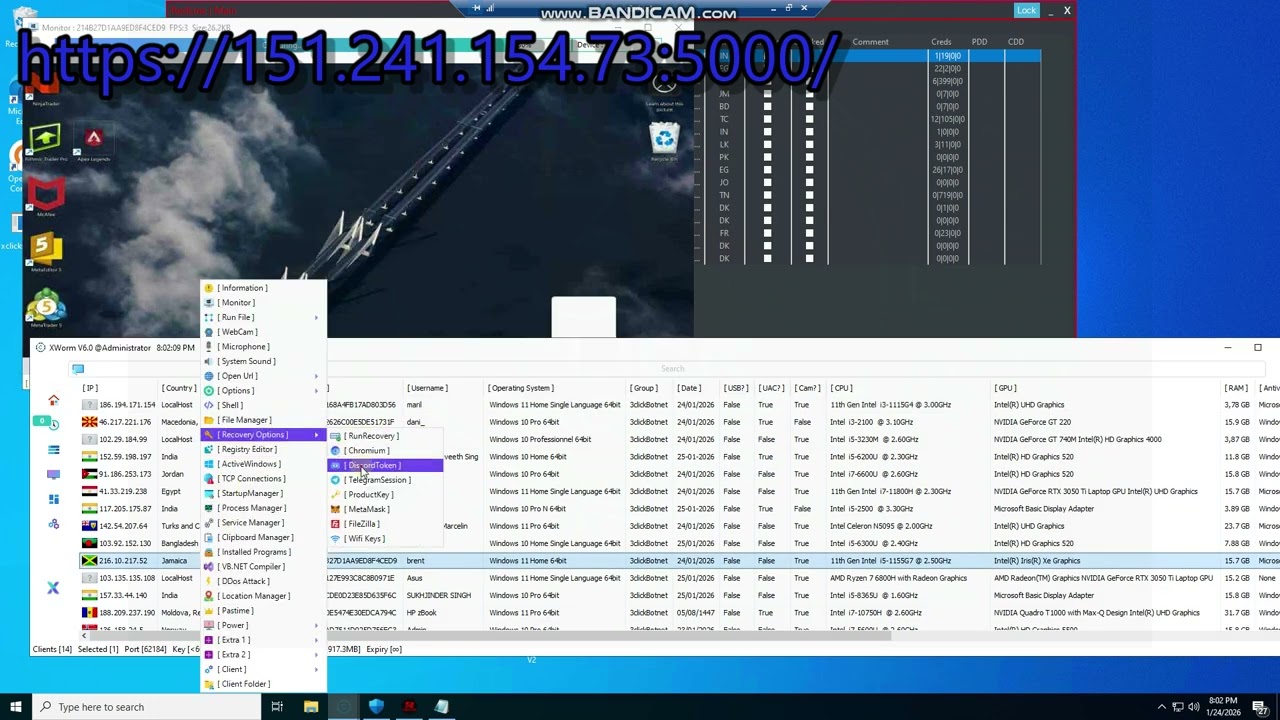The image size is (1280, 720).
Task: Select the Monitor menu entry
Action: 264,303
